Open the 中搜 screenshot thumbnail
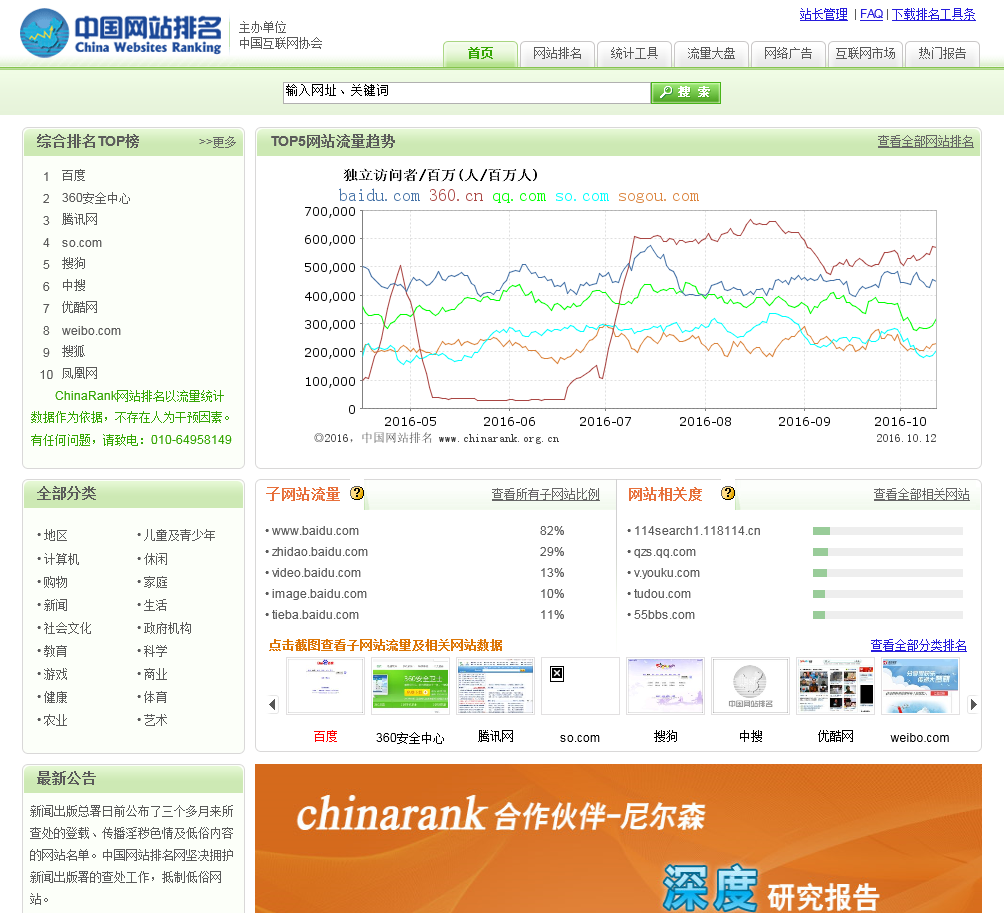1004x913 pixels. click(750, 686)
